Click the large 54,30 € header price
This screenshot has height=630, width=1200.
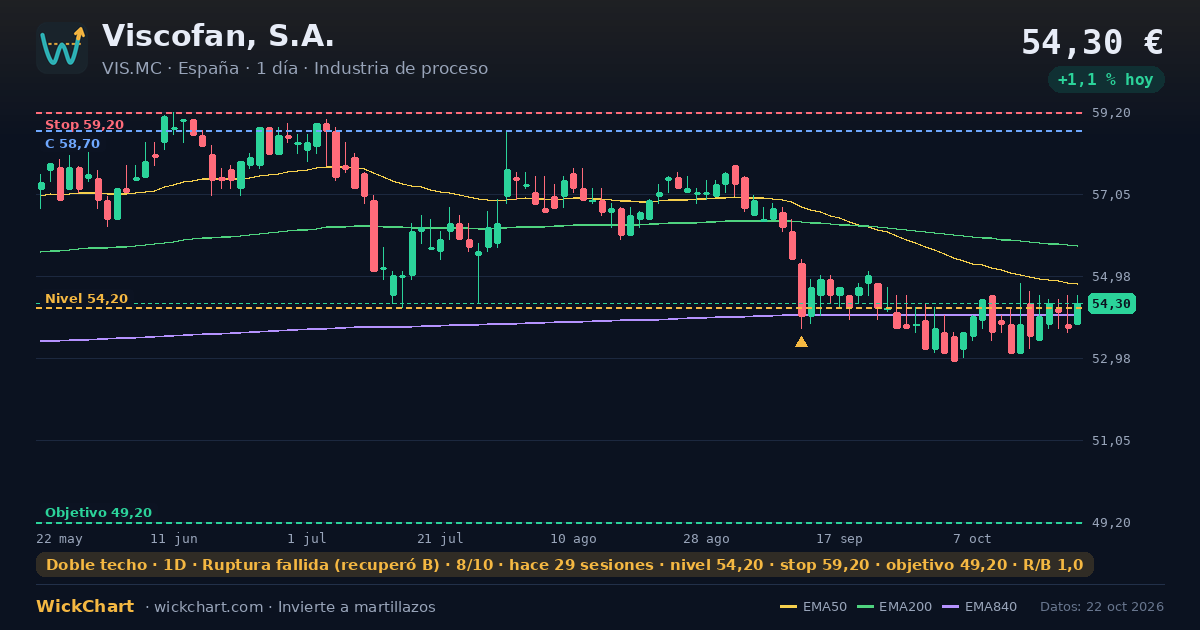[1092, 42]
